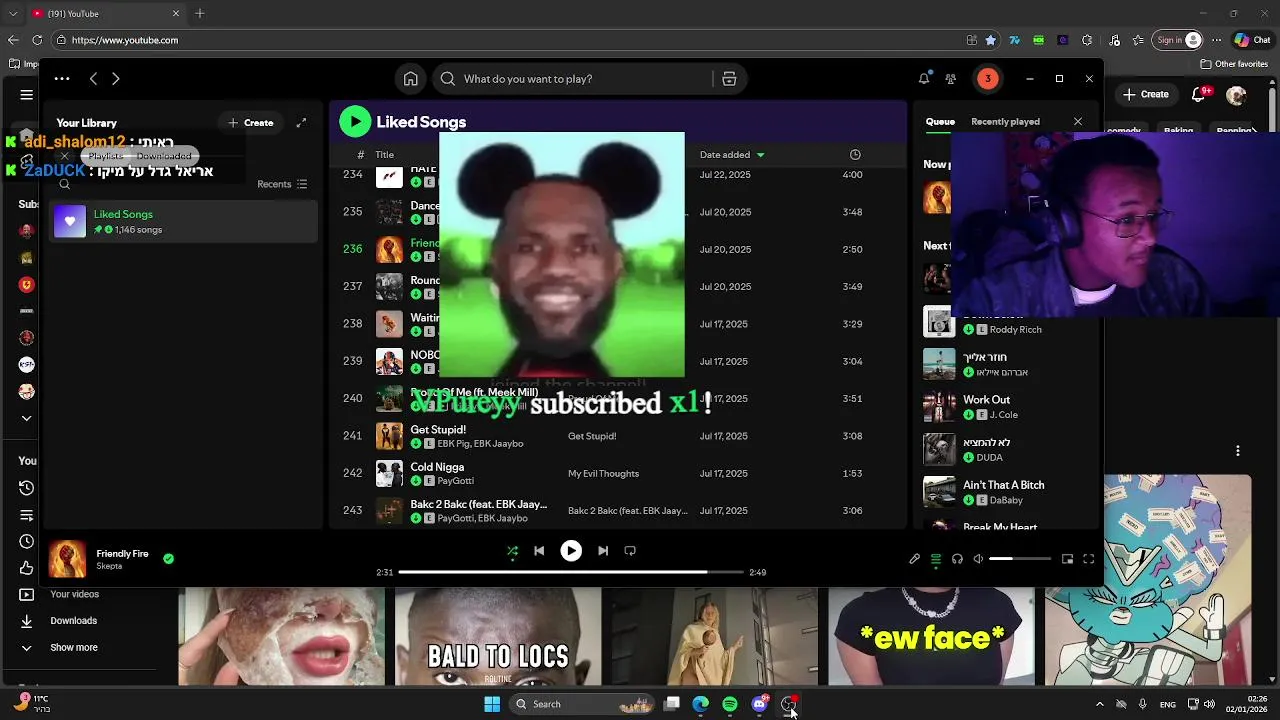Click My Evil Thoughts album link
Viewport: 1280px width, 720px height.
[603, 474]
